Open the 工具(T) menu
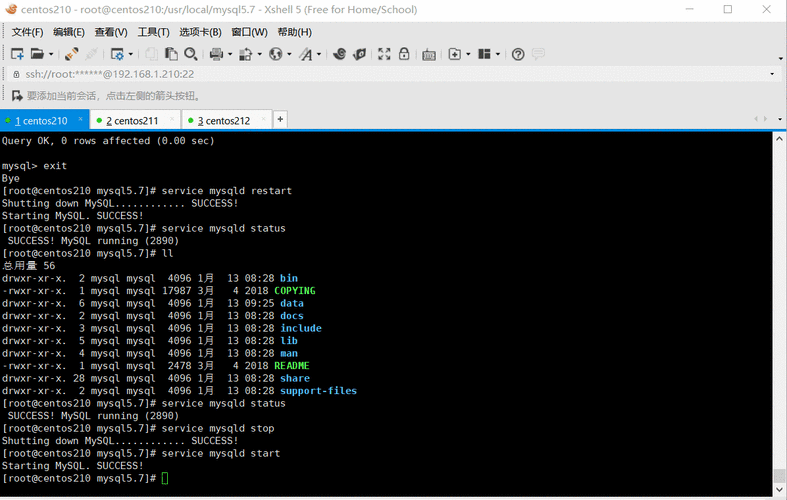The height and width of the screenshot is (500, 787). [153, 32]
